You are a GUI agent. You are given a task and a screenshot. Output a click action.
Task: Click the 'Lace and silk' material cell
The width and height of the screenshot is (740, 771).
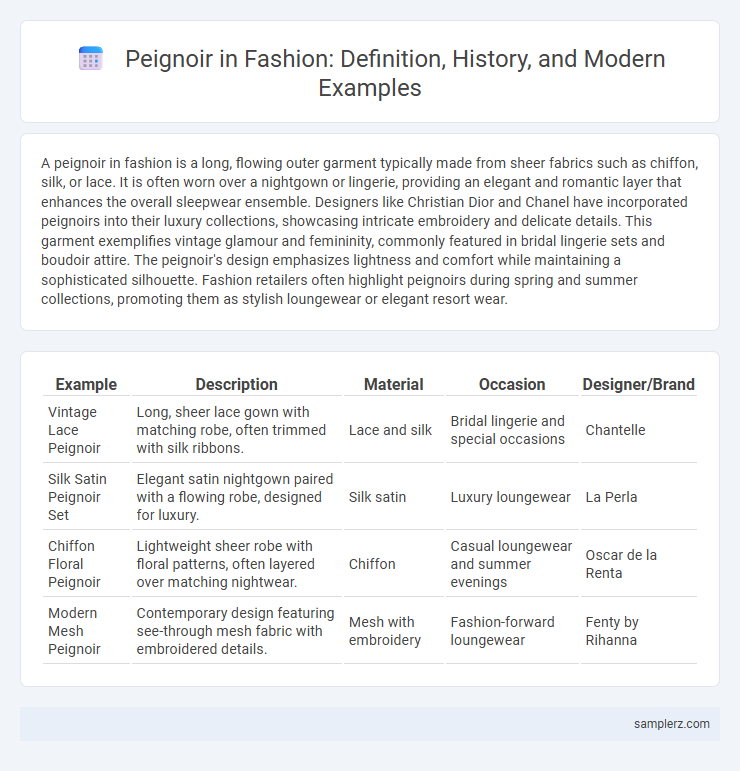coord(393,430)
